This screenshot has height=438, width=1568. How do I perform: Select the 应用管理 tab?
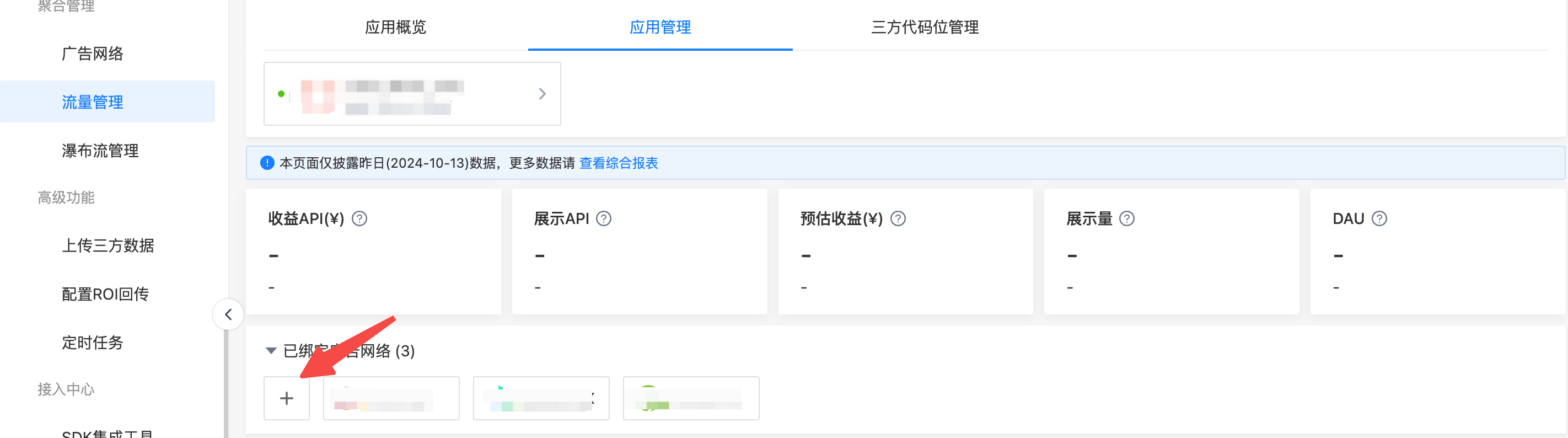pyautogui.click(x=661, y=27)
